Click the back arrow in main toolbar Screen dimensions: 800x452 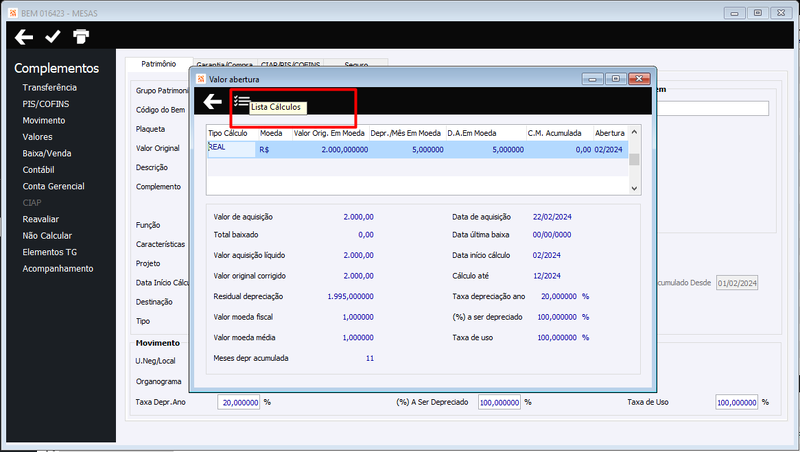point(24,37)
